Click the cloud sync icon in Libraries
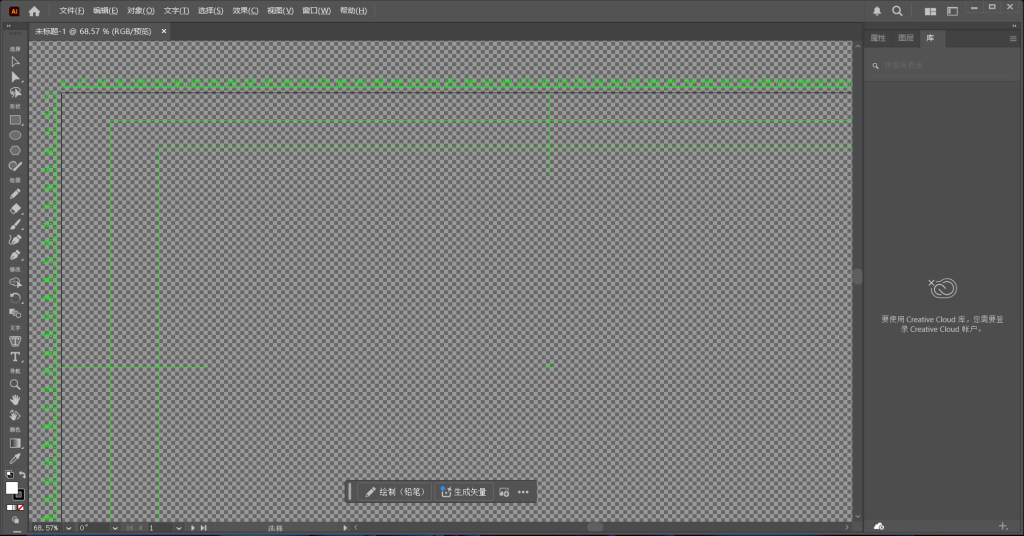The image size is (1024, 536). click(879, 526)
